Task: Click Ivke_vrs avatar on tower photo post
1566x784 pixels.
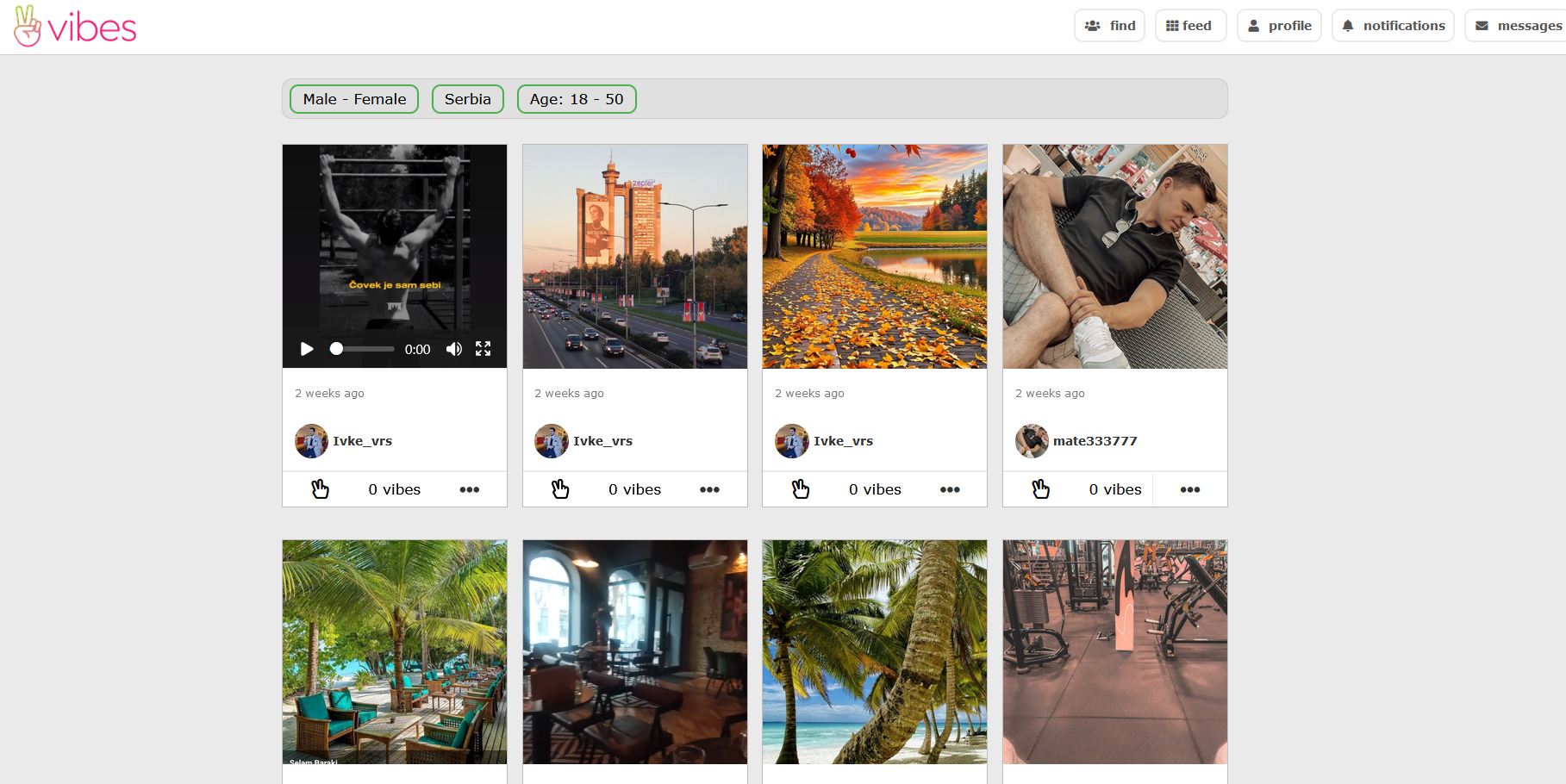Action: point(552,441)
